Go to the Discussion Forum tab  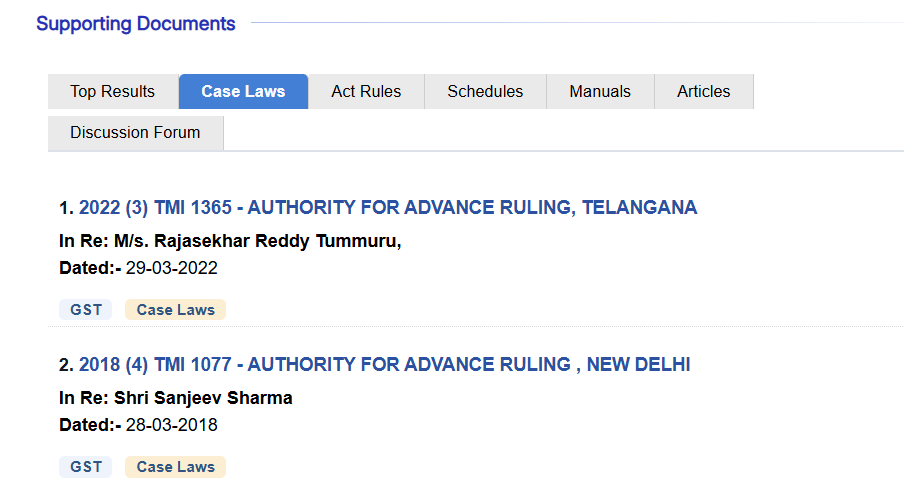point(135,132)
